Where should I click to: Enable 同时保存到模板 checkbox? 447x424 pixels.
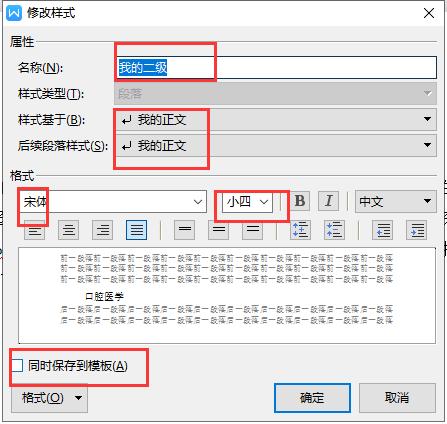tap(17, 366)
